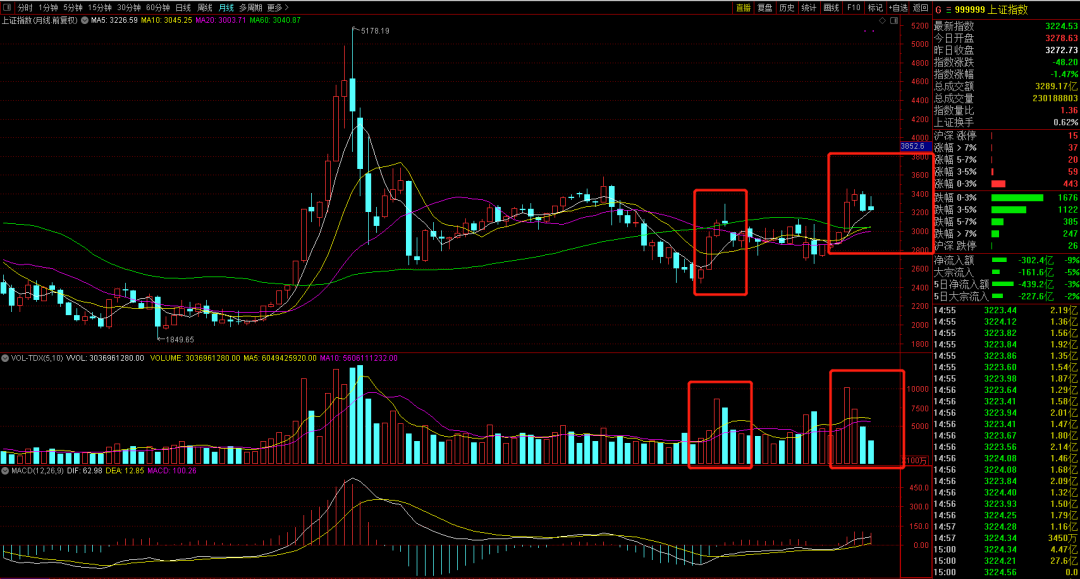Click the MA60: 3040.87 legend text

tap(275, 21)
